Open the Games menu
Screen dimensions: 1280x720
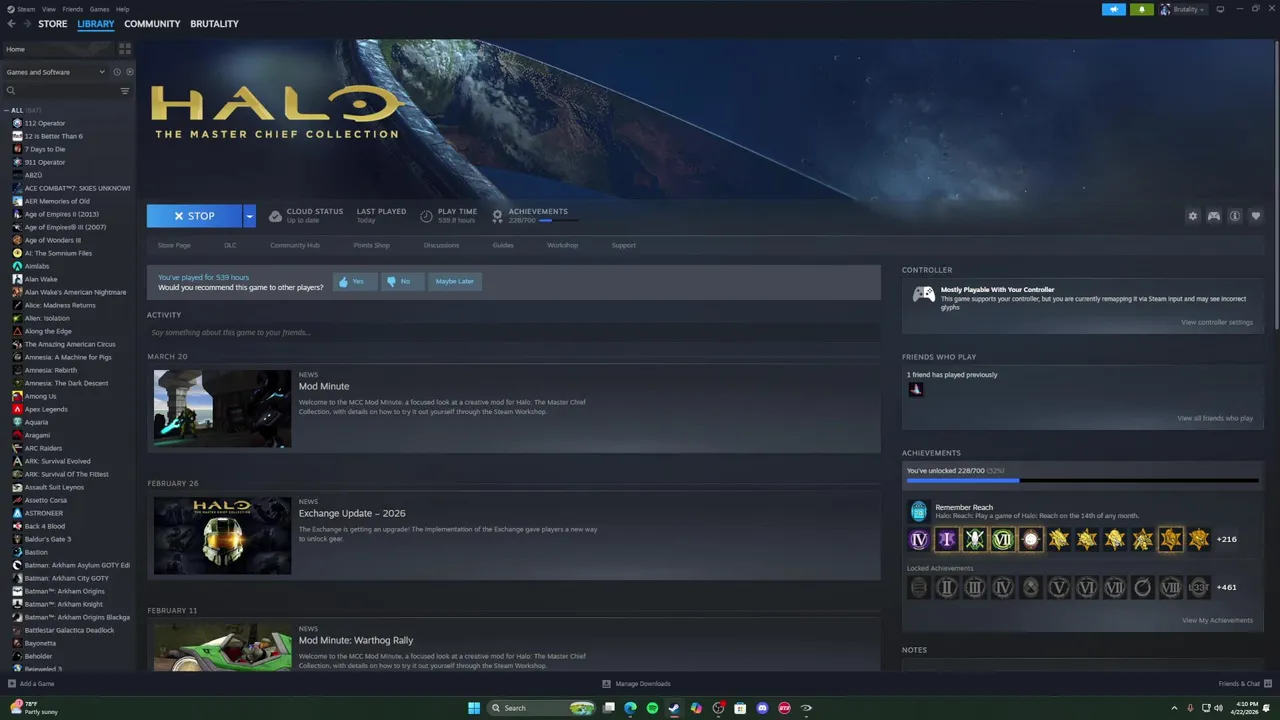click(x=100, y=9)
